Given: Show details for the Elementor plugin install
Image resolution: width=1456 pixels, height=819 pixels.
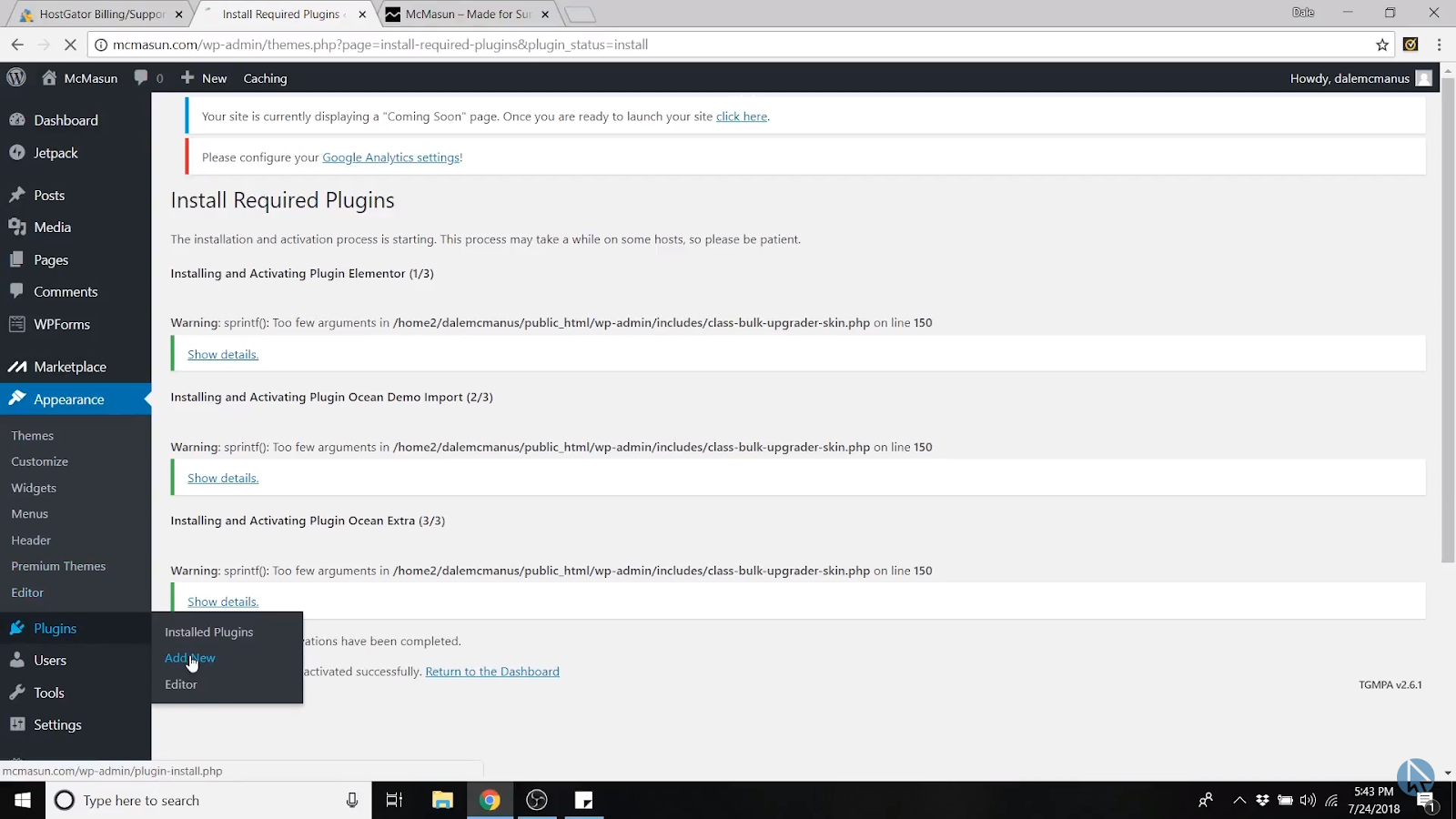Looking at the screenshot, I should click(223, 354).
